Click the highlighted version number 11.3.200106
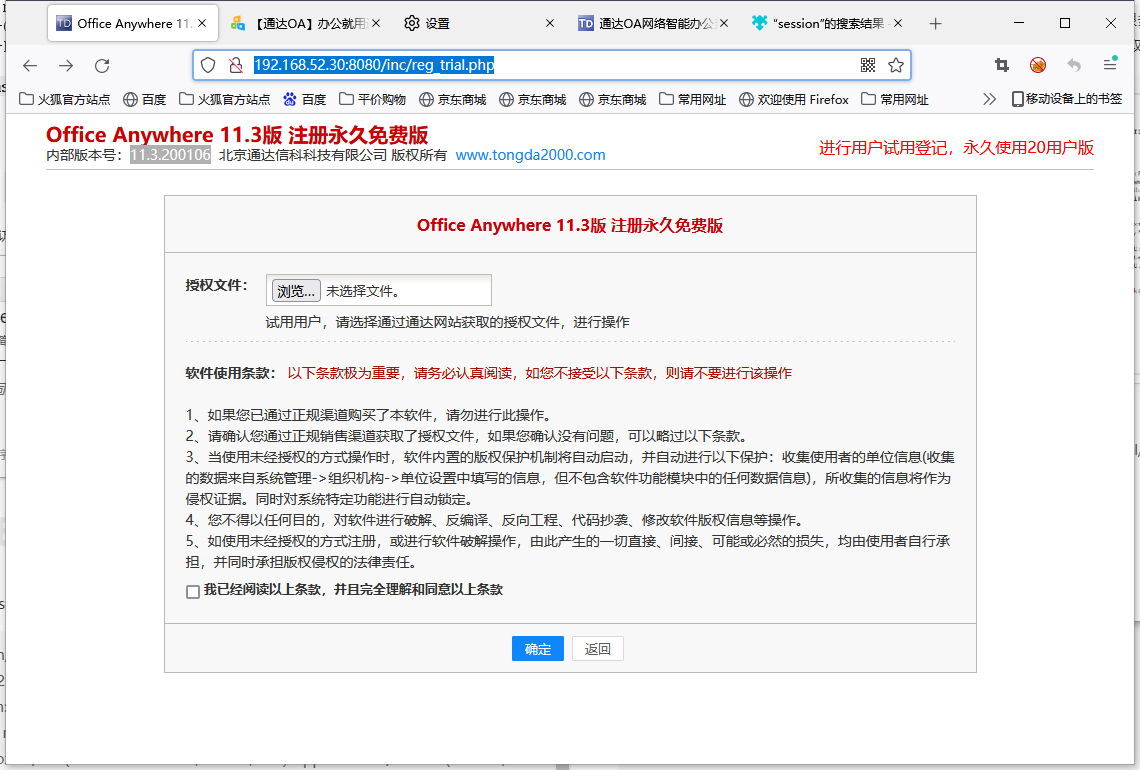1140x770 pixels. tap(170, 155)
